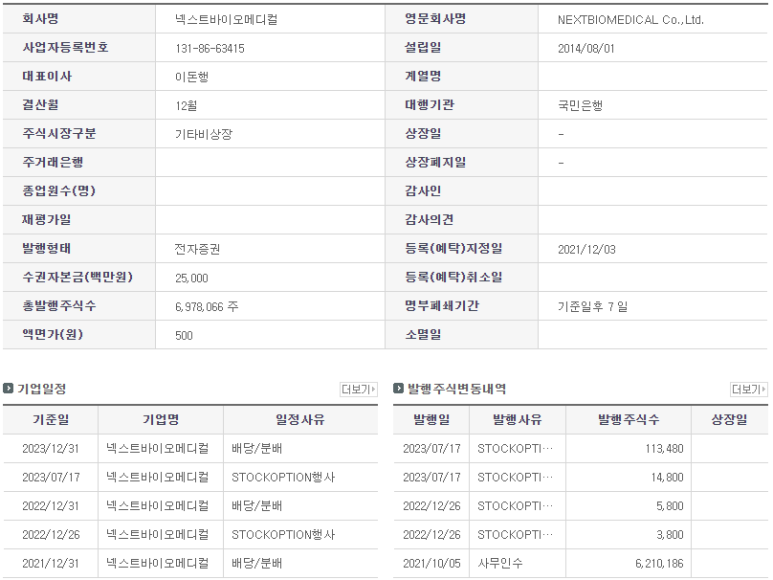Click establishment date 2014/08/01
Screen dimensions: 773x580
pyautogui.click(x=586, y=48)
